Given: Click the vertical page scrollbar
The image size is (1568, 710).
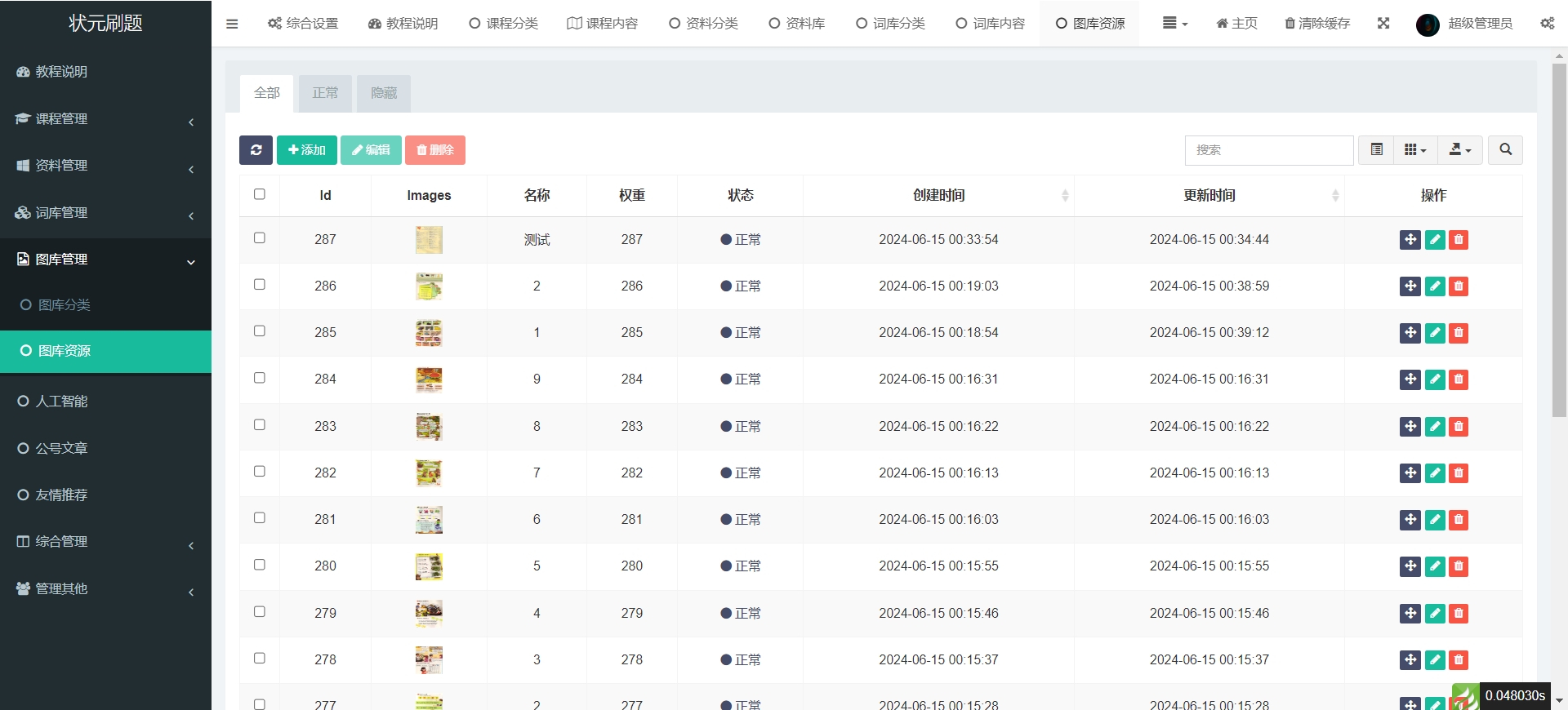Looking at the screenshot, I should point(1559,241).
